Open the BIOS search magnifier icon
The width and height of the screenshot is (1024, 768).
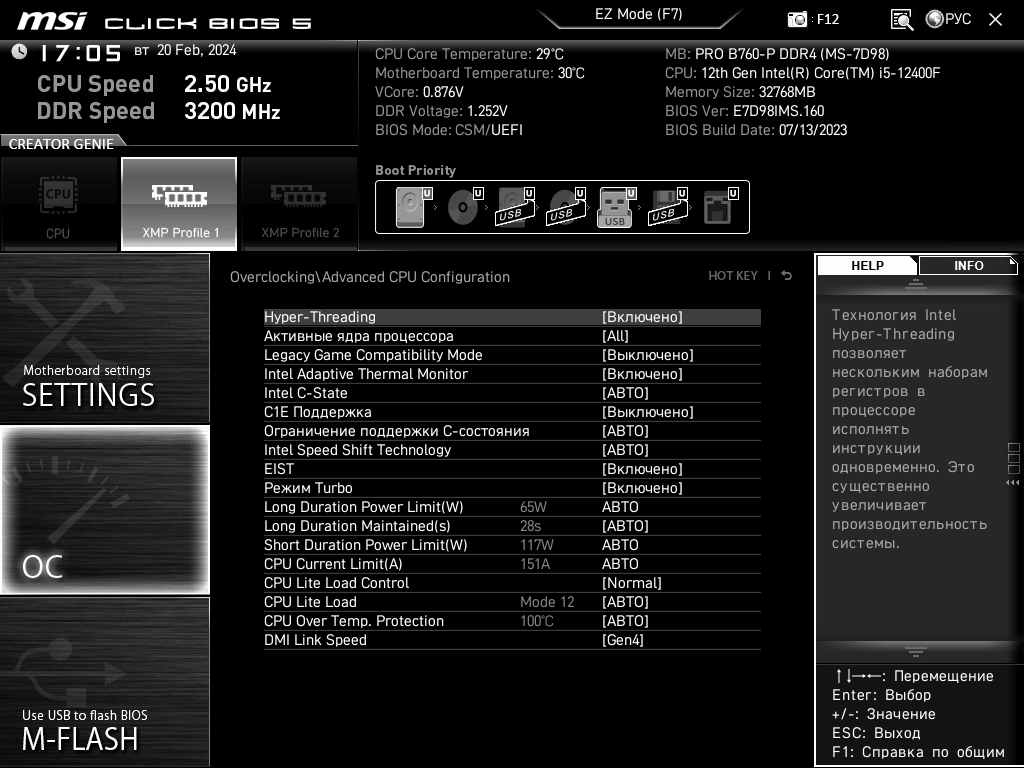coord(902,19)
